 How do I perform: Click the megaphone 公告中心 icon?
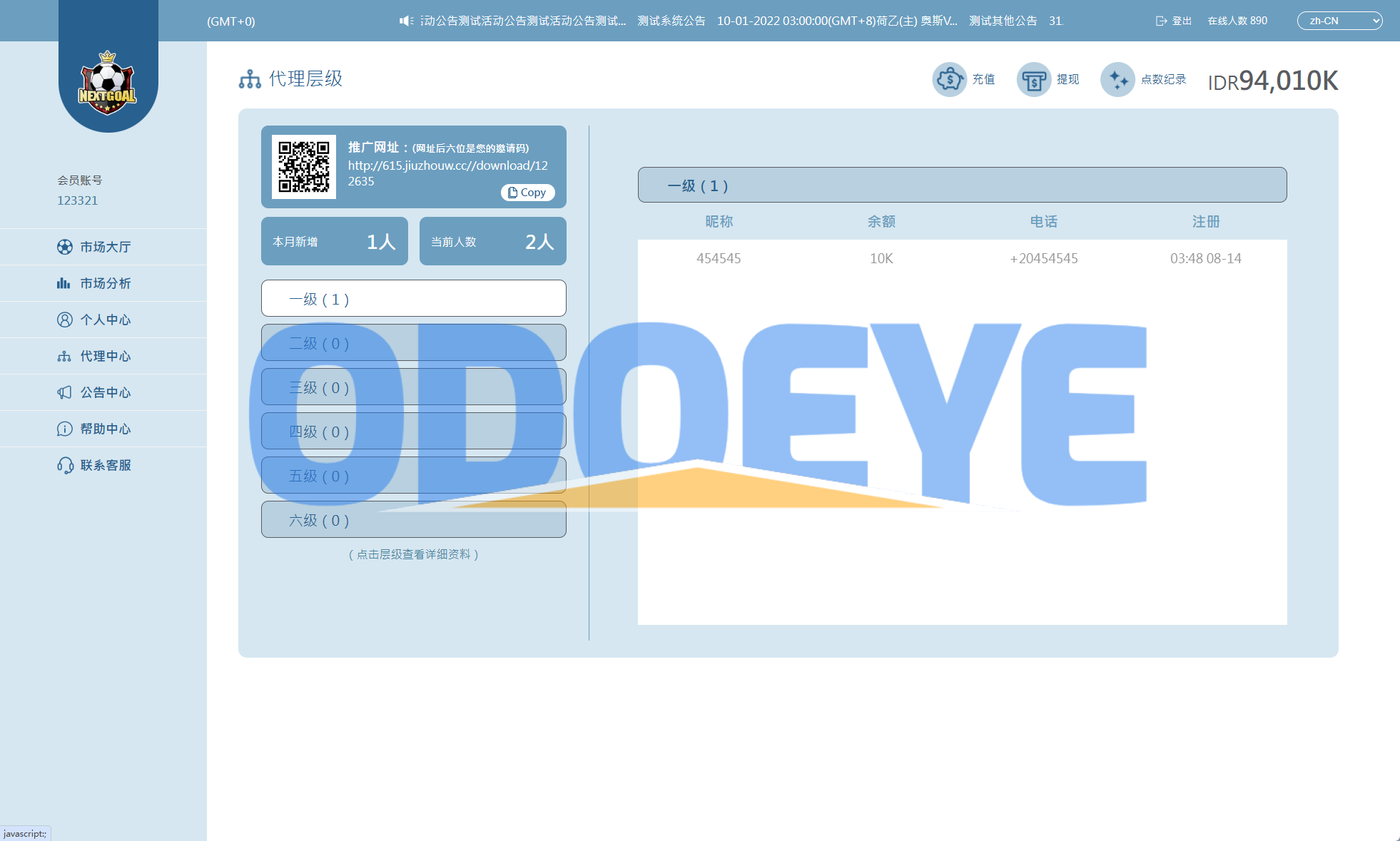coord(65,392)
